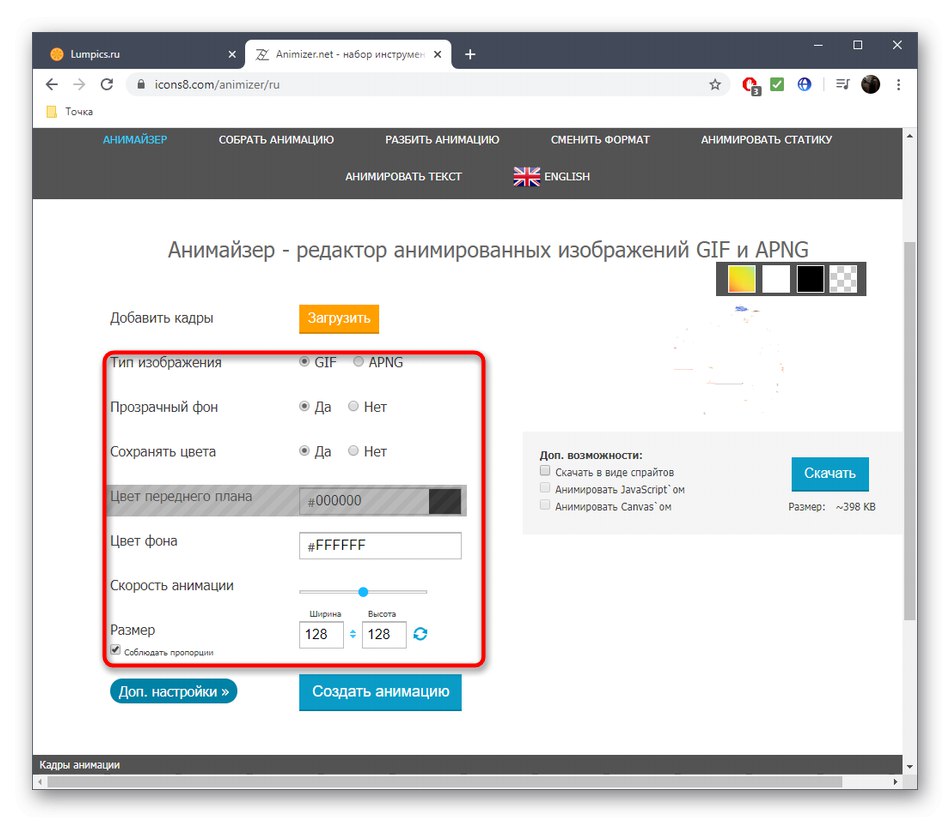Uncheck the Соблюдать пропорции checkbox
The height and width of the screenshot is (822, 950).
point(114,649)
